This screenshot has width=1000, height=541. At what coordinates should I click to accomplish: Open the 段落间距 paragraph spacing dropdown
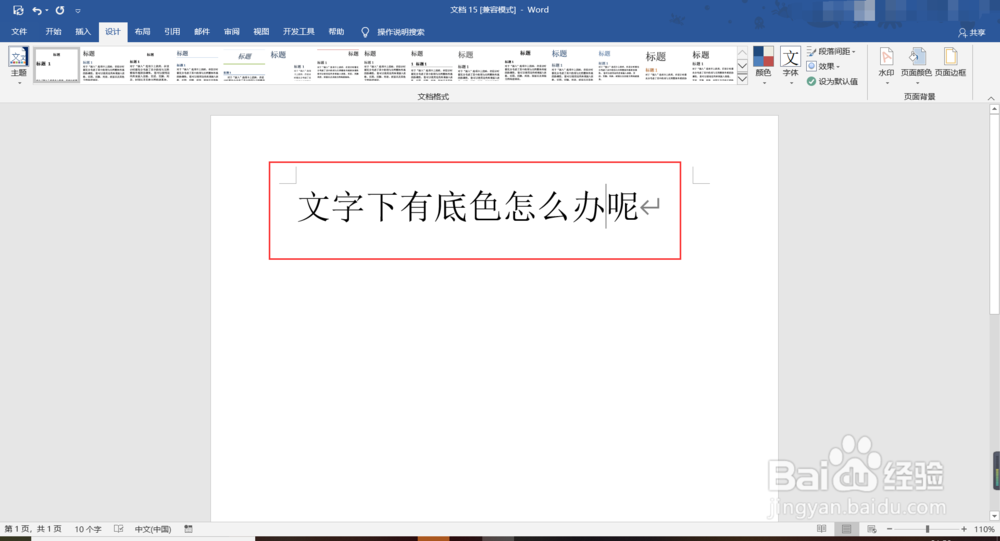tap(832, 51)
